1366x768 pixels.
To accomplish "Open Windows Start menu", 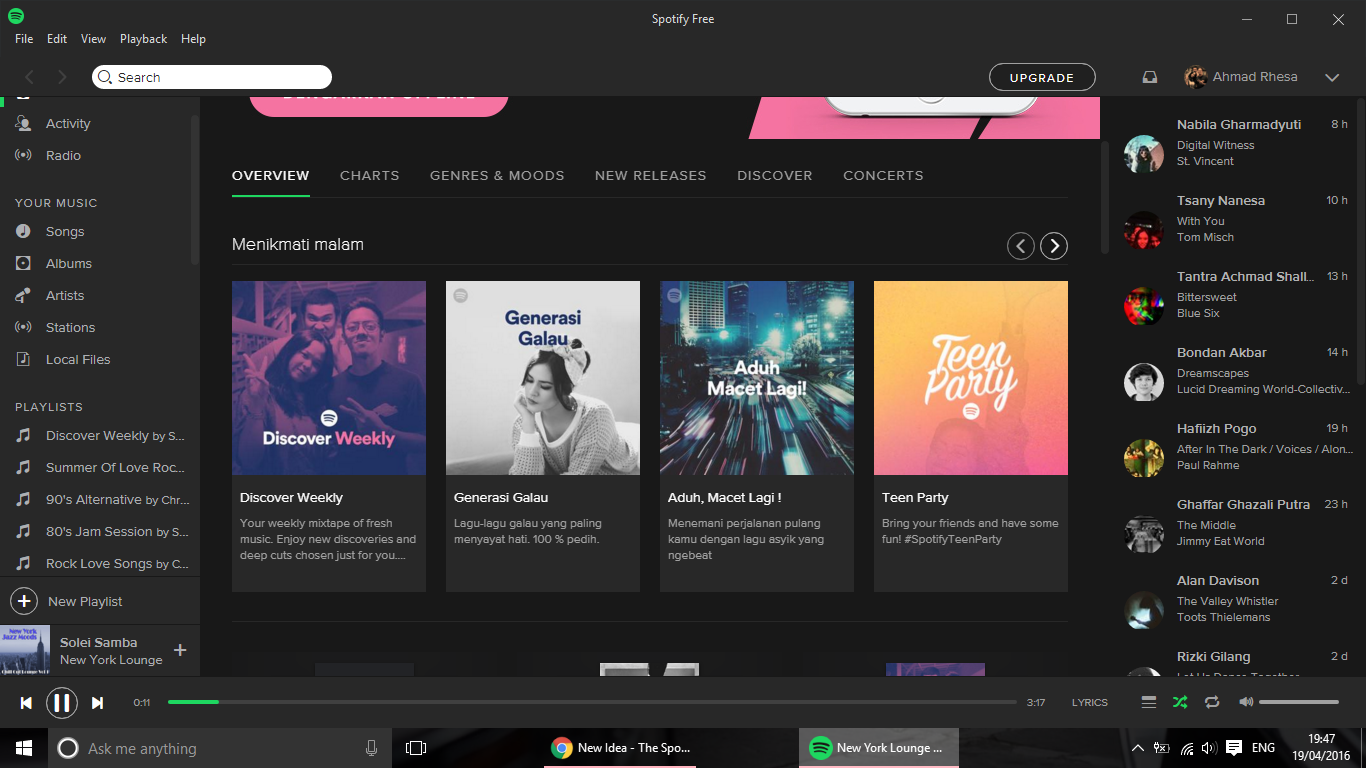I will click(24, 748).
